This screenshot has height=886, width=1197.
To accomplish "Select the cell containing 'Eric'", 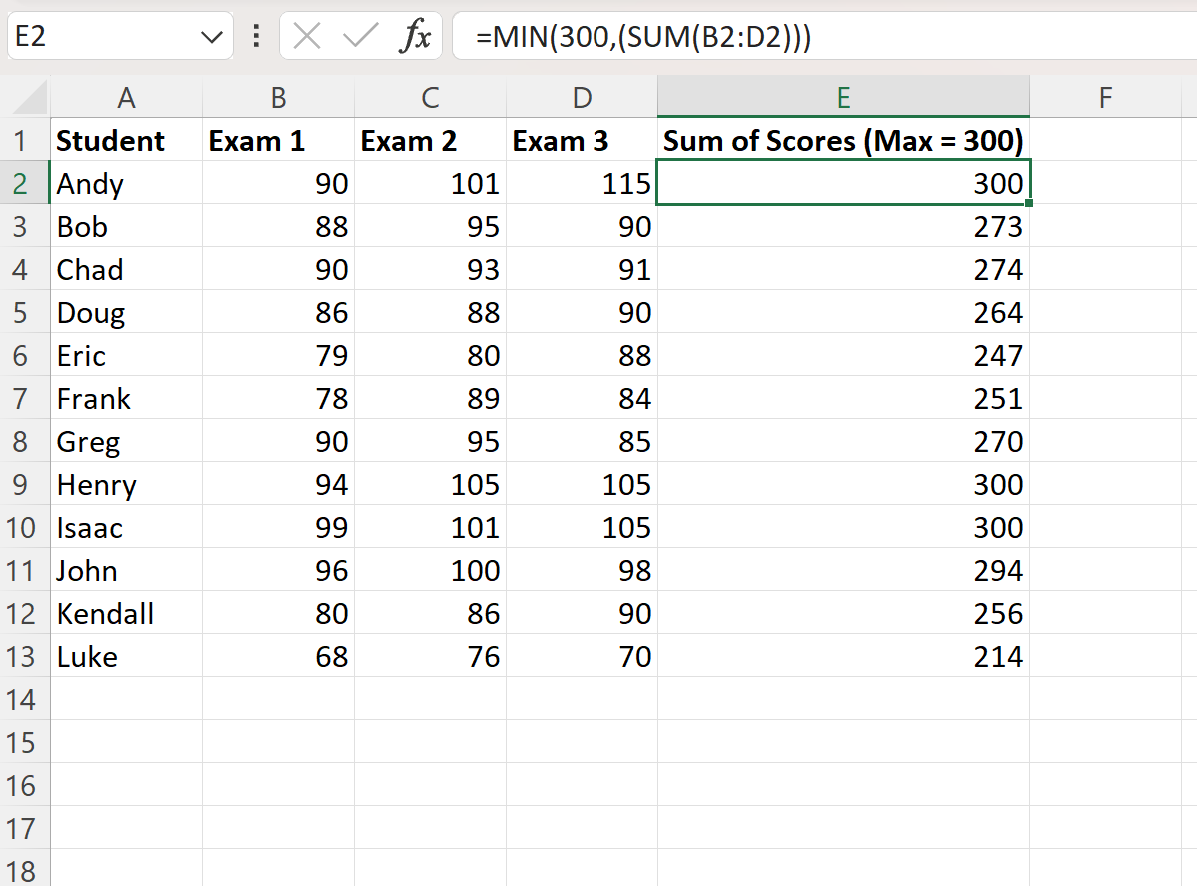I will pyautogui.click(x=126, y=356).
